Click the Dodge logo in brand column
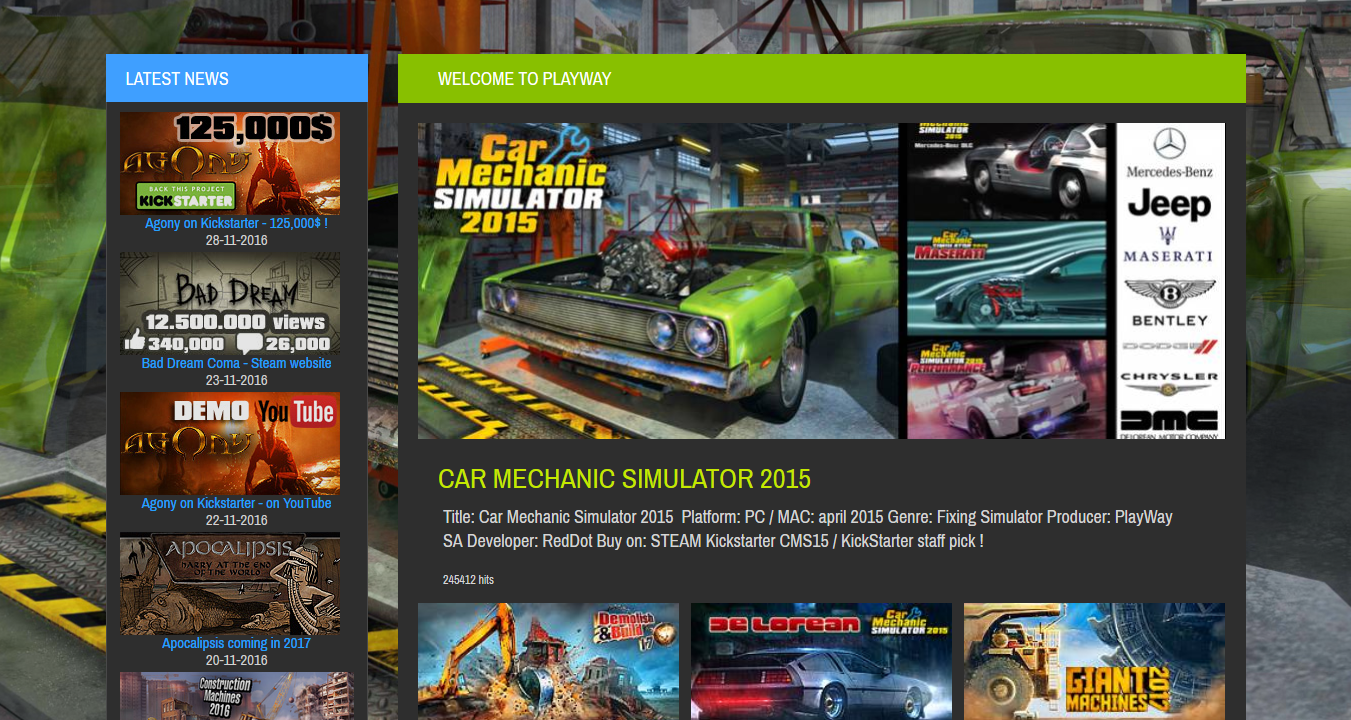The width and height of the screenshot is (1351, 720). click(1169, 347)
